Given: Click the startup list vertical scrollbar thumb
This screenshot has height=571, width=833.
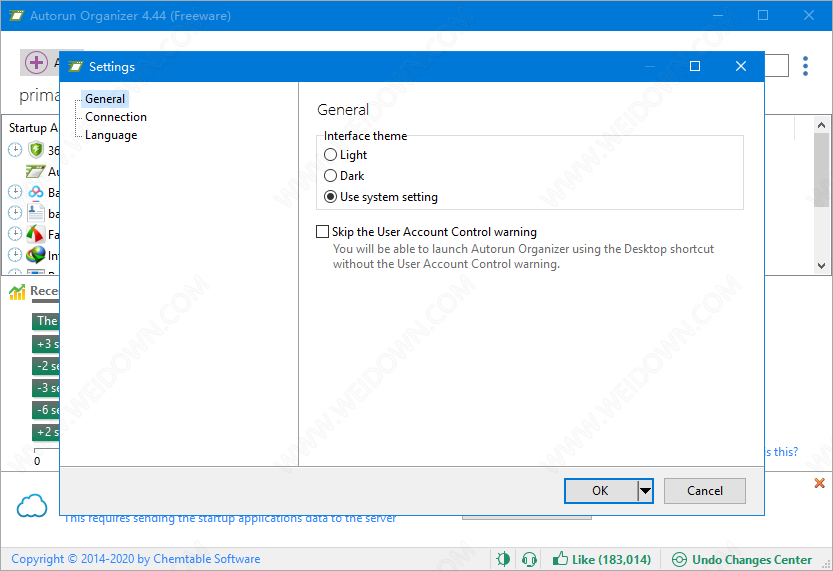Looking at the screenshot, I should tap(821, 170).
